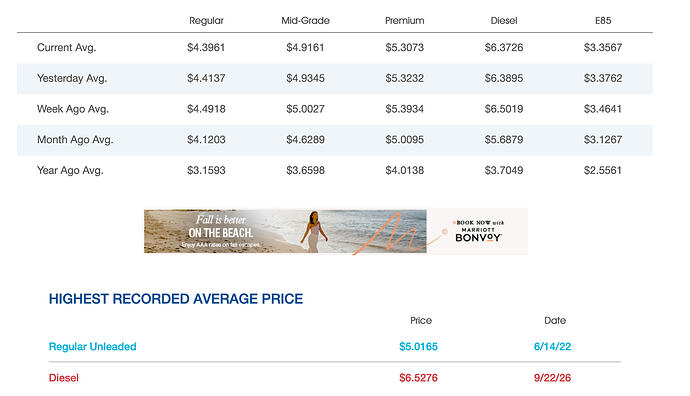This screenshot has height=396, width=690.
Task: Click record diesel price $6.5276
Action: pyautogui.click(x=418, y=378)
